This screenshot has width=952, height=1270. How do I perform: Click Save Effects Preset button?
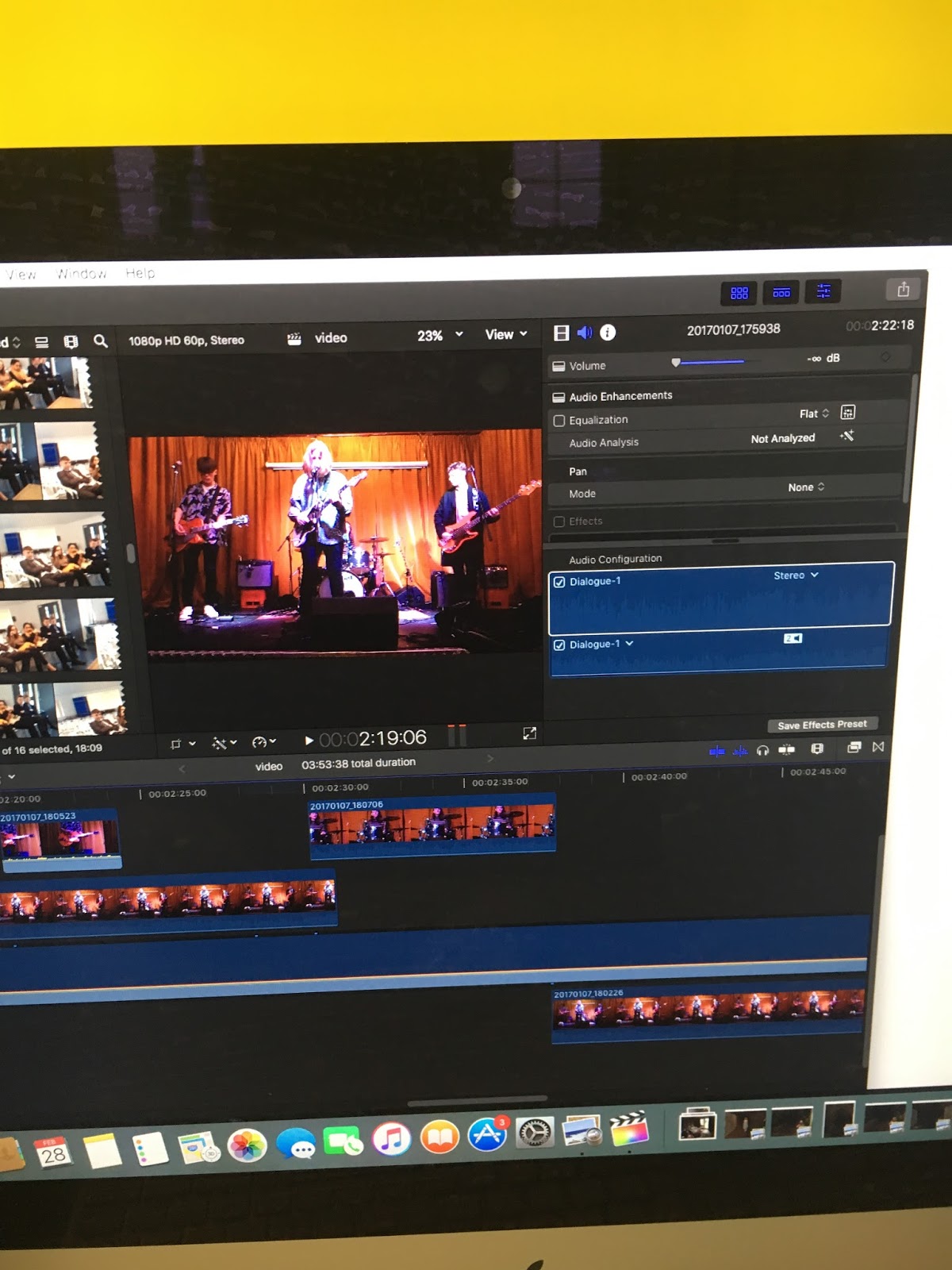pyautogui.click(x=822, y=724)
